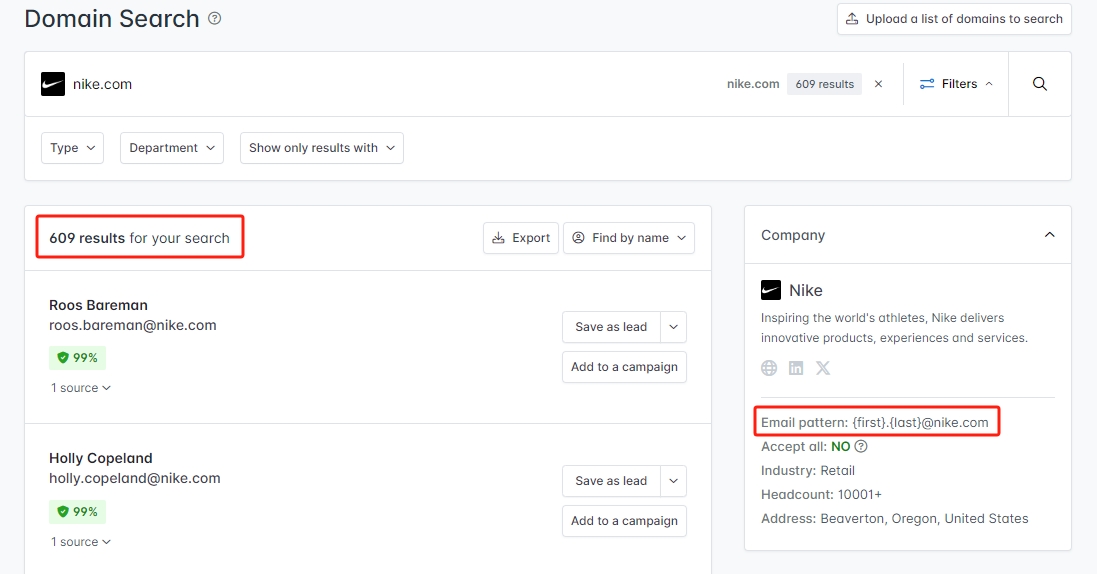The width and height of the screenshot is (1097, 574).
Task: Expand 1 source under Holly Copeland
Action: pos(80,542)
